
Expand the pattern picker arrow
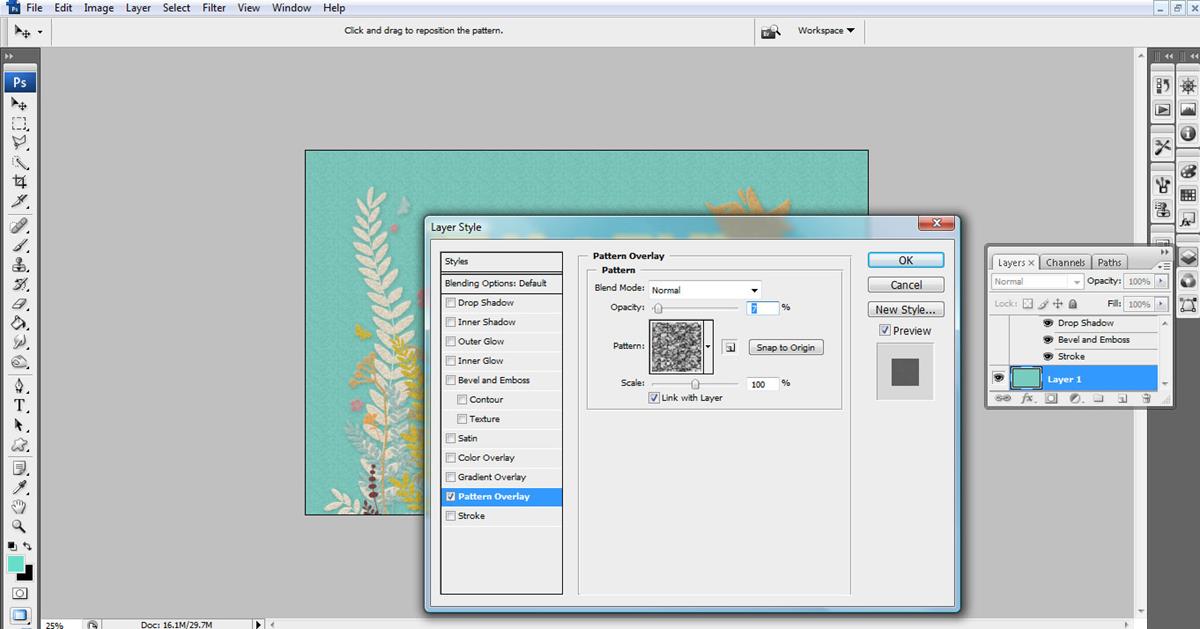coord(709,347)
